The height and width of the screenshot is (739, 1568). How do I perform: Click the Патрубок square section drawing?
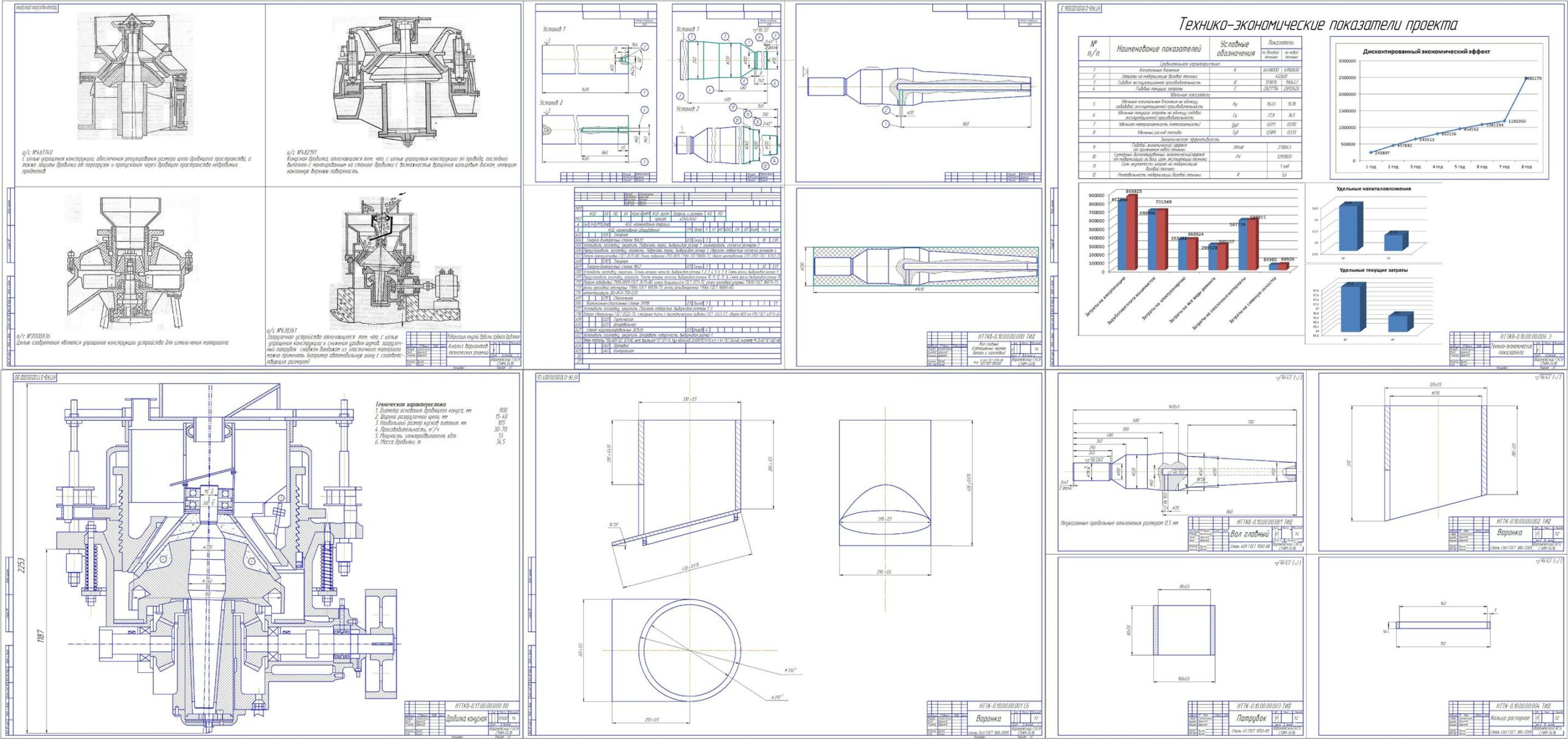1183,630
